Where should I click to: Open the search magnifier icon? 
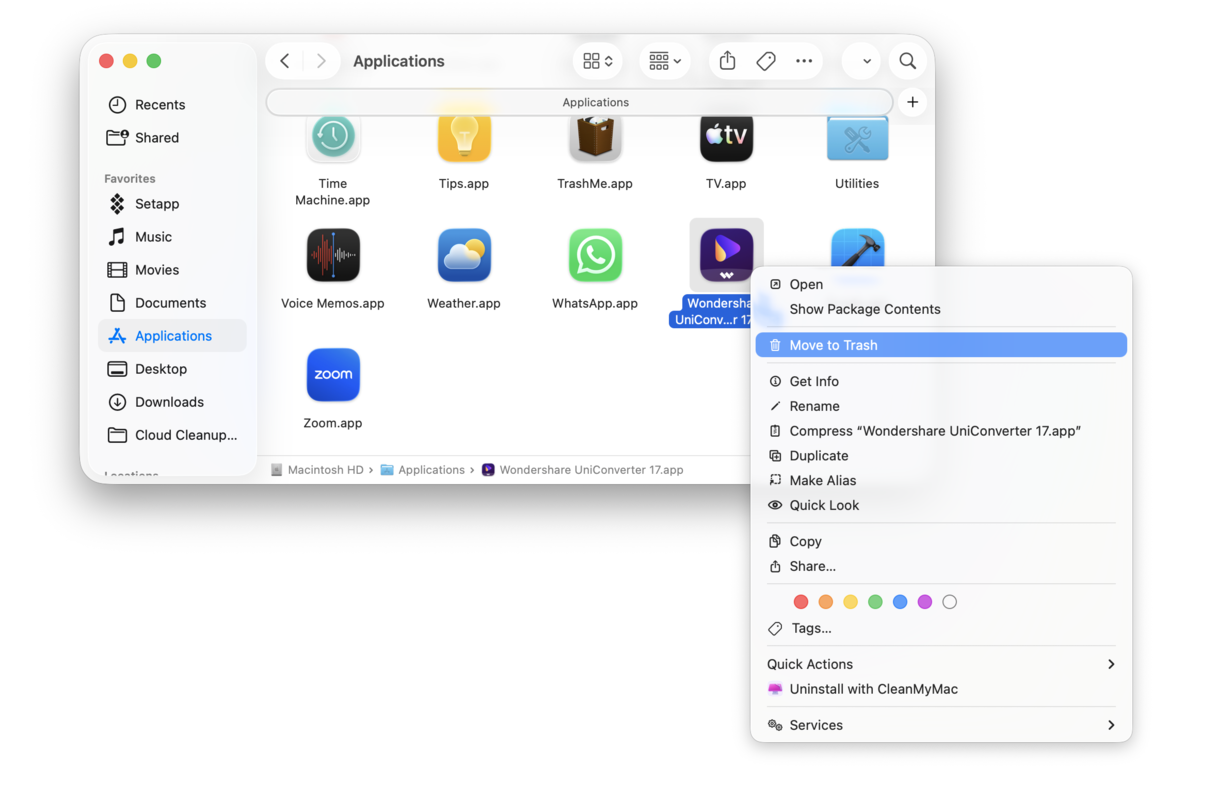click(907, 61)
